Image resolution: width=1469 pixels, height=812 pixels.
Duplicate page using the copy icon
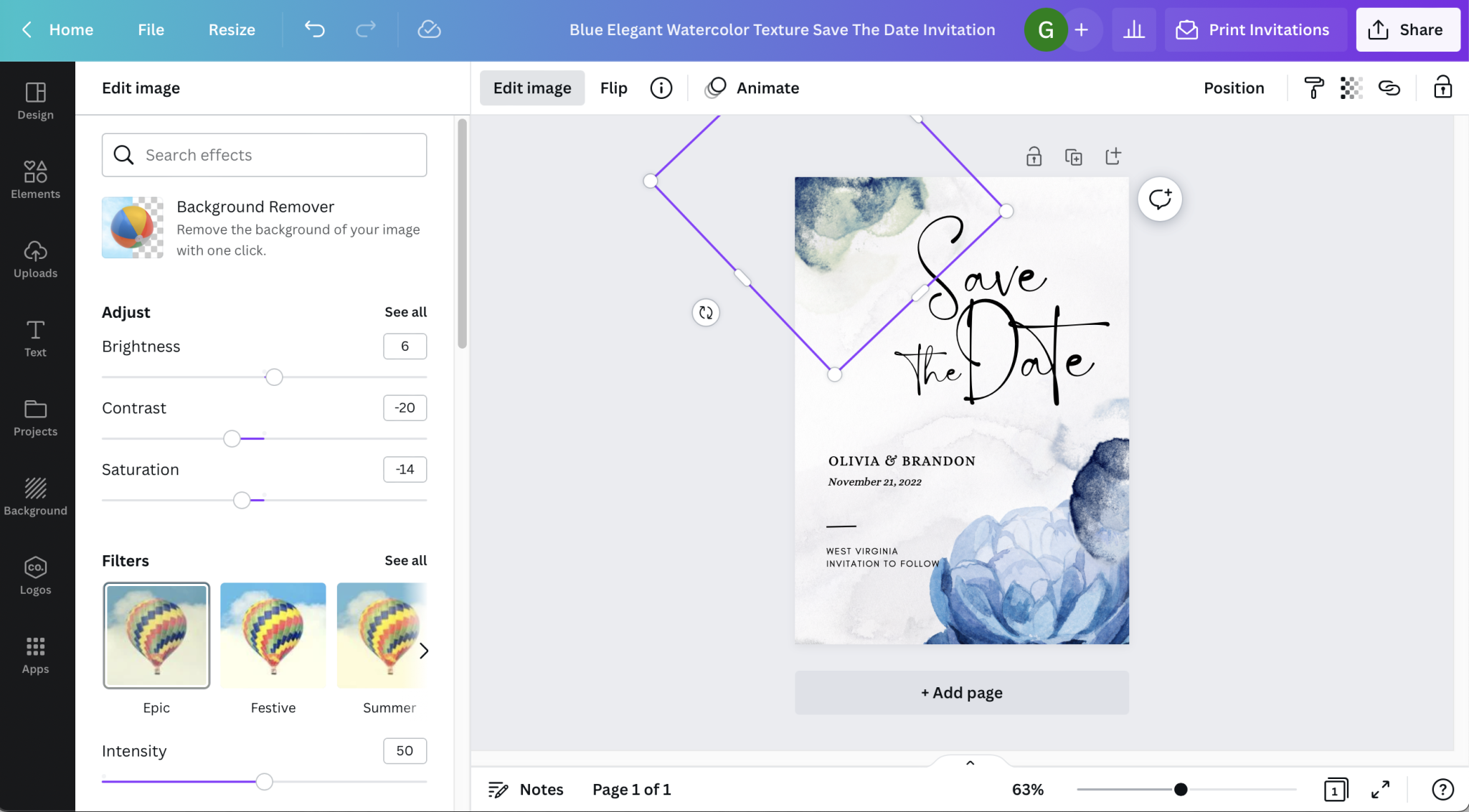(1073, 156)
